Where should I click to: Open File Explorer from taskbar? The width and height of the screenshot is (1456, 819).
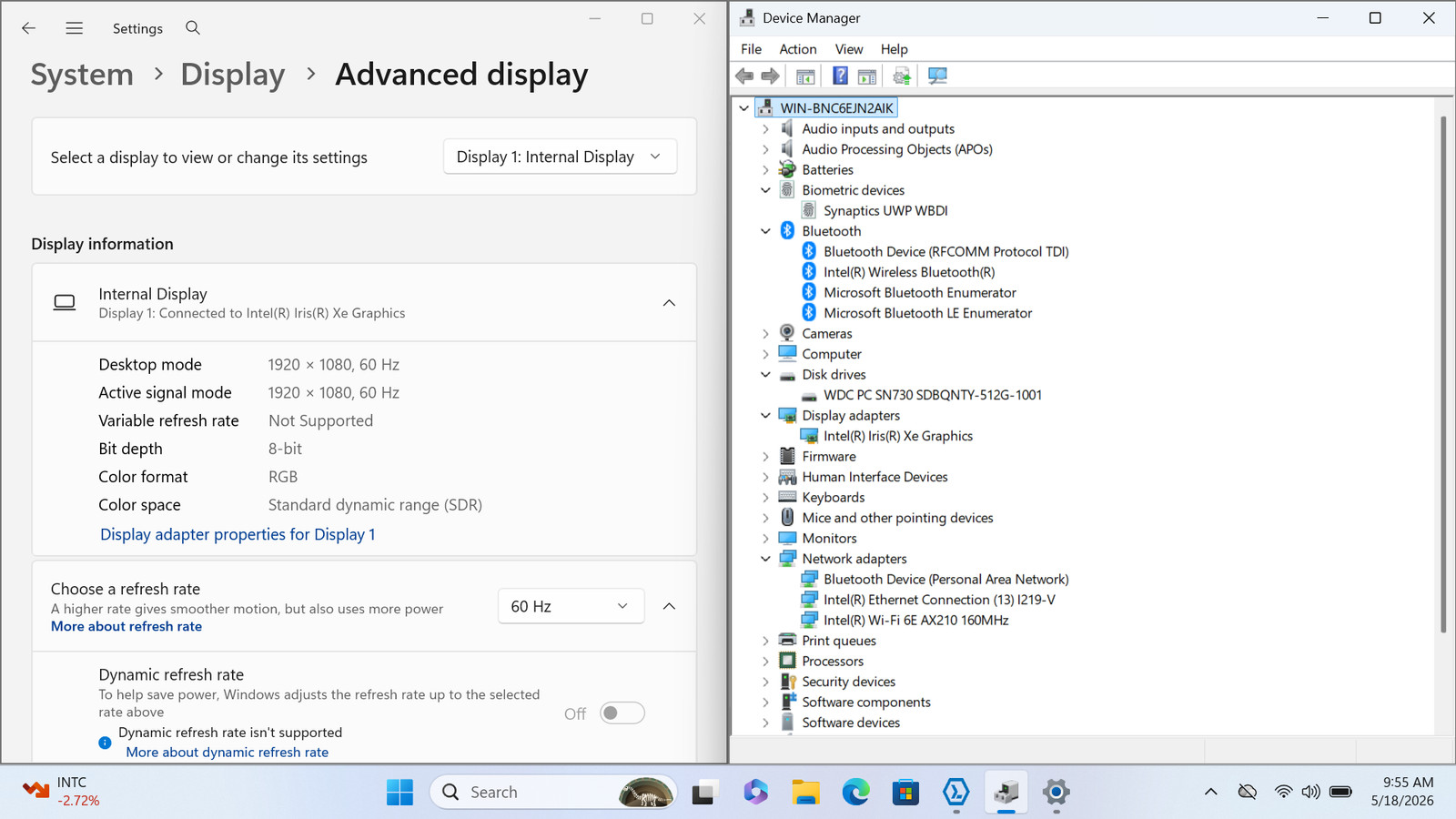tap(805, 793)
